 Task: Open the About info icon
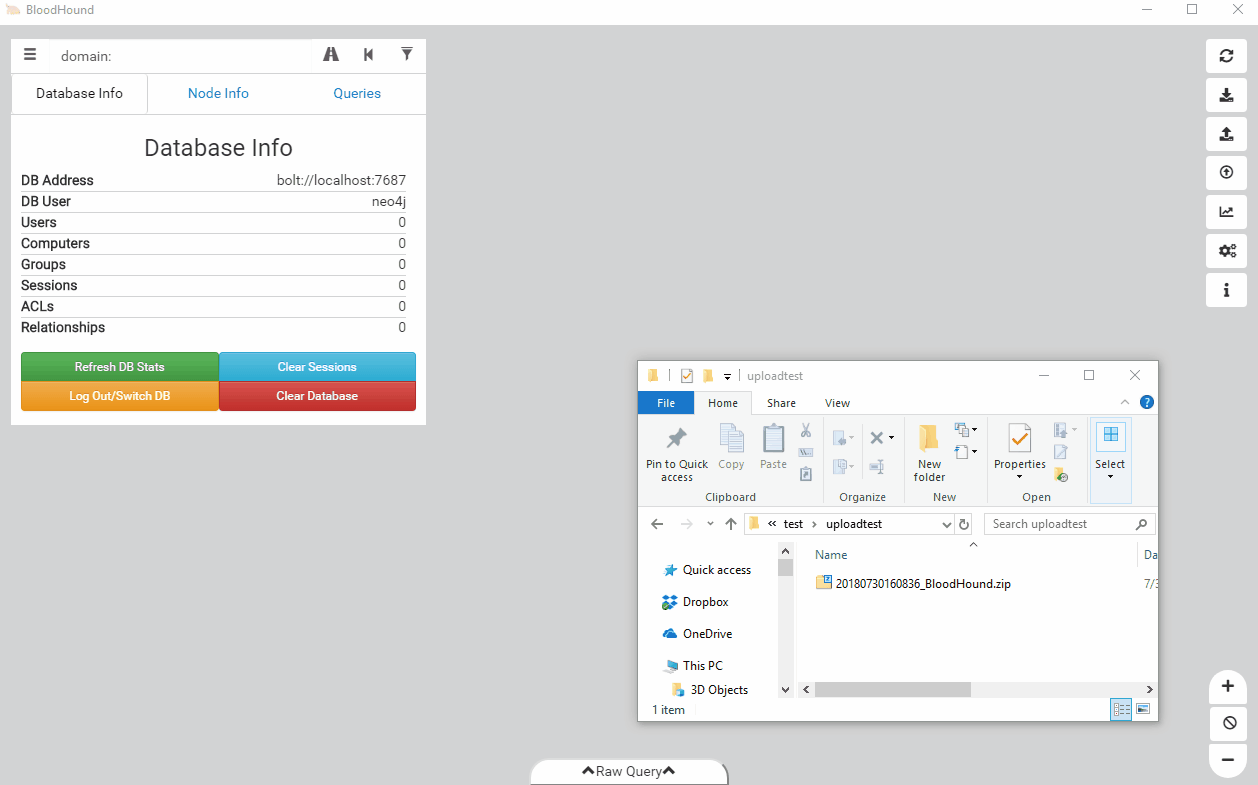point(1226,290)
